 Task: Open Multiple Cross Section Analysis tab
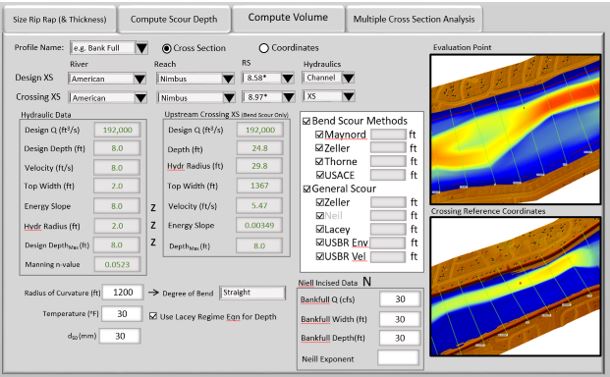(x=414, y=19)
